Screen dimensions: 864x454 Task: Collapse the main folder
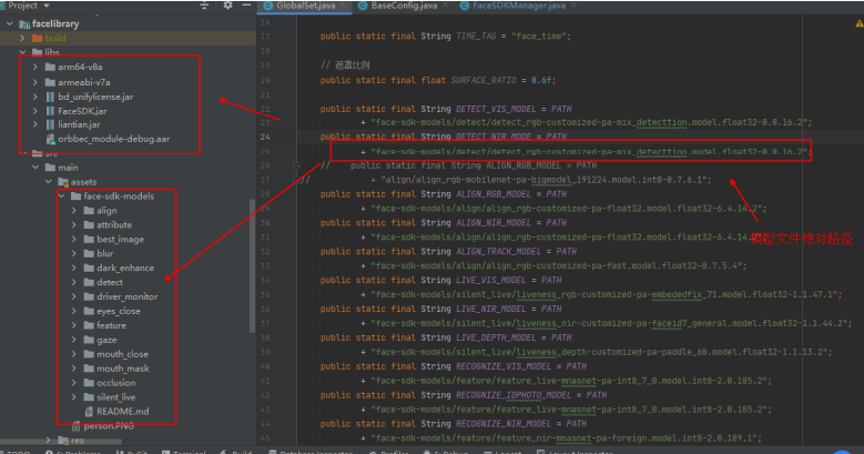(x=36, y=167)
